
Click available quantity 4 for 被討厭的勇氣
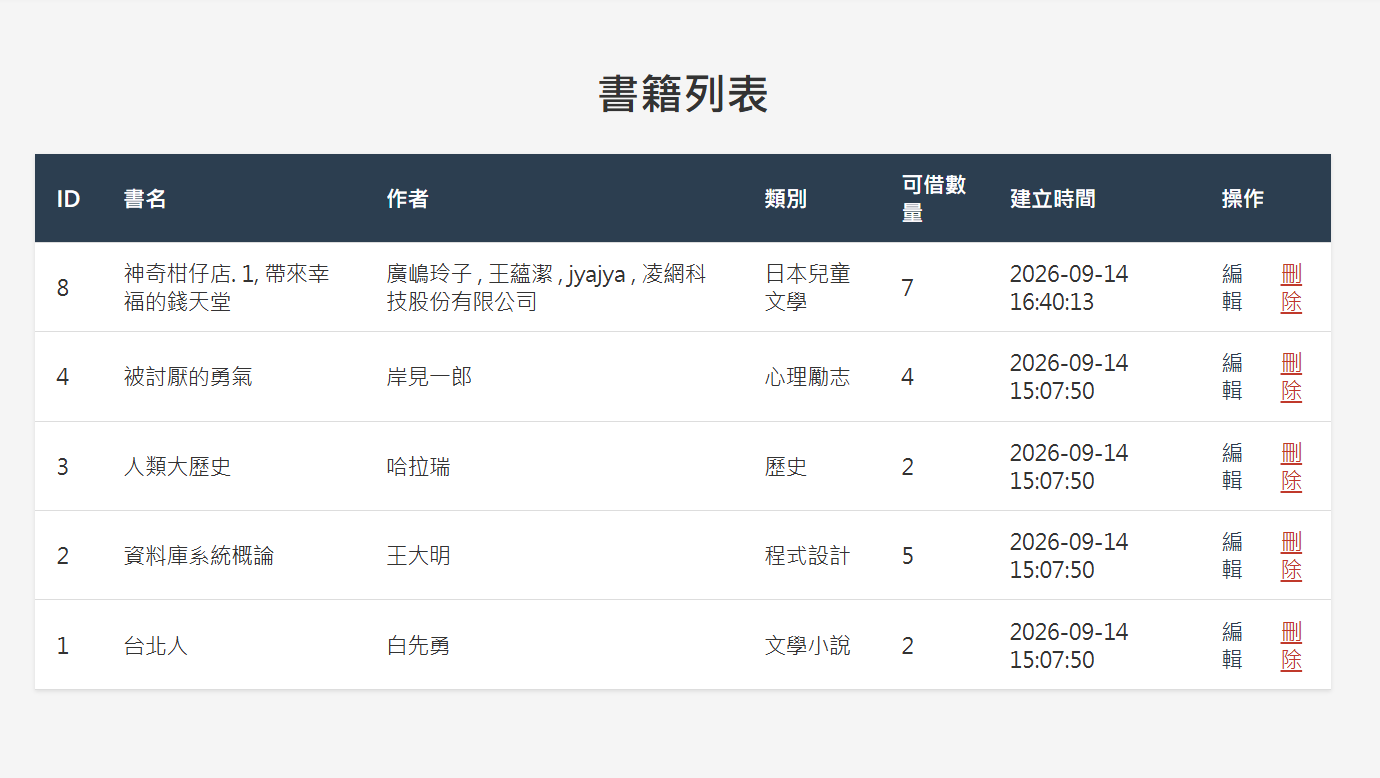pyautogui.click(x=907, y=377)
